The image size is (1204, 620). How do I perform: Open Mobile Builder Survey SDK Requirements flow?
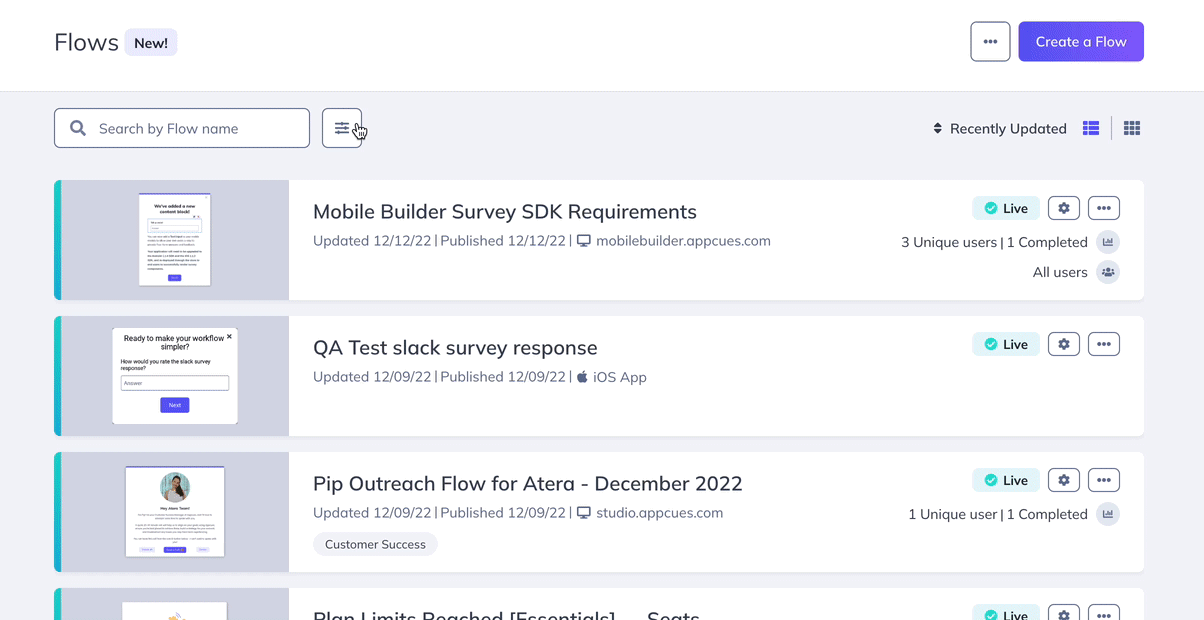point(505,212)
